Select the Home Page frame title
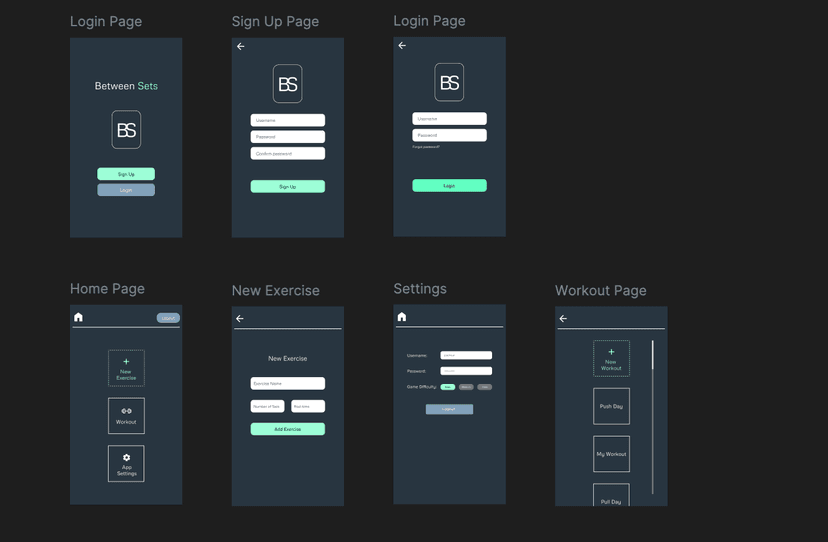Viewport: 828px width, 542px height. point(107,289)
